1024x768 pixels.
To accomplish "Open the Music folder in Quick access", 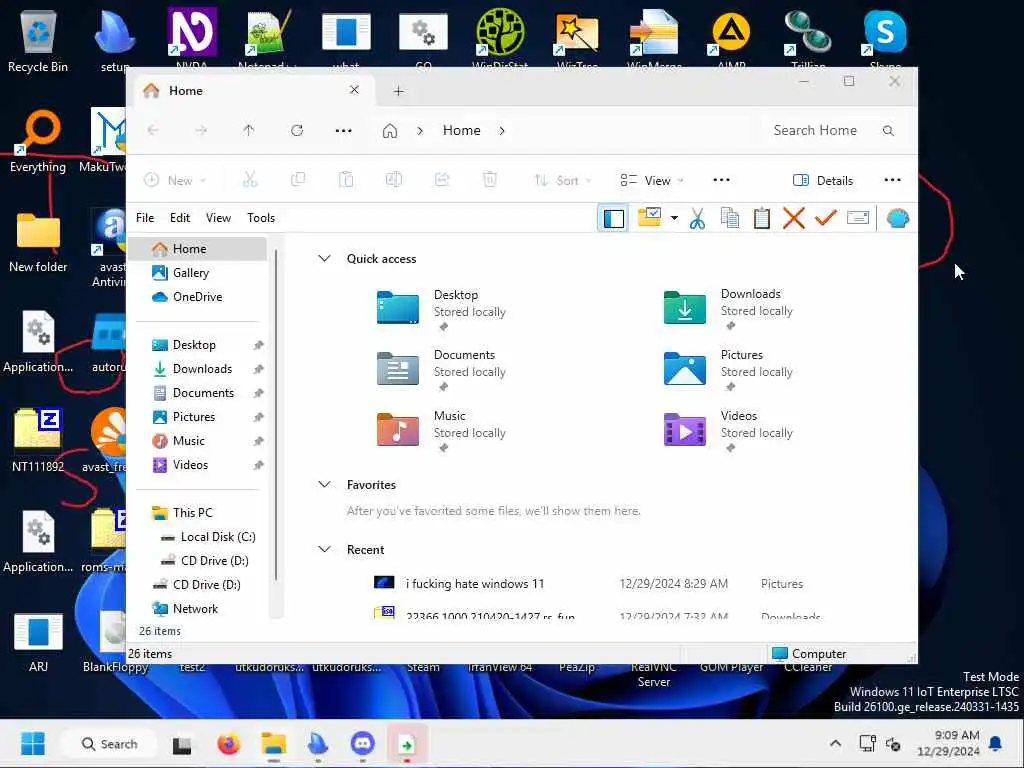I will pos(441,430).
